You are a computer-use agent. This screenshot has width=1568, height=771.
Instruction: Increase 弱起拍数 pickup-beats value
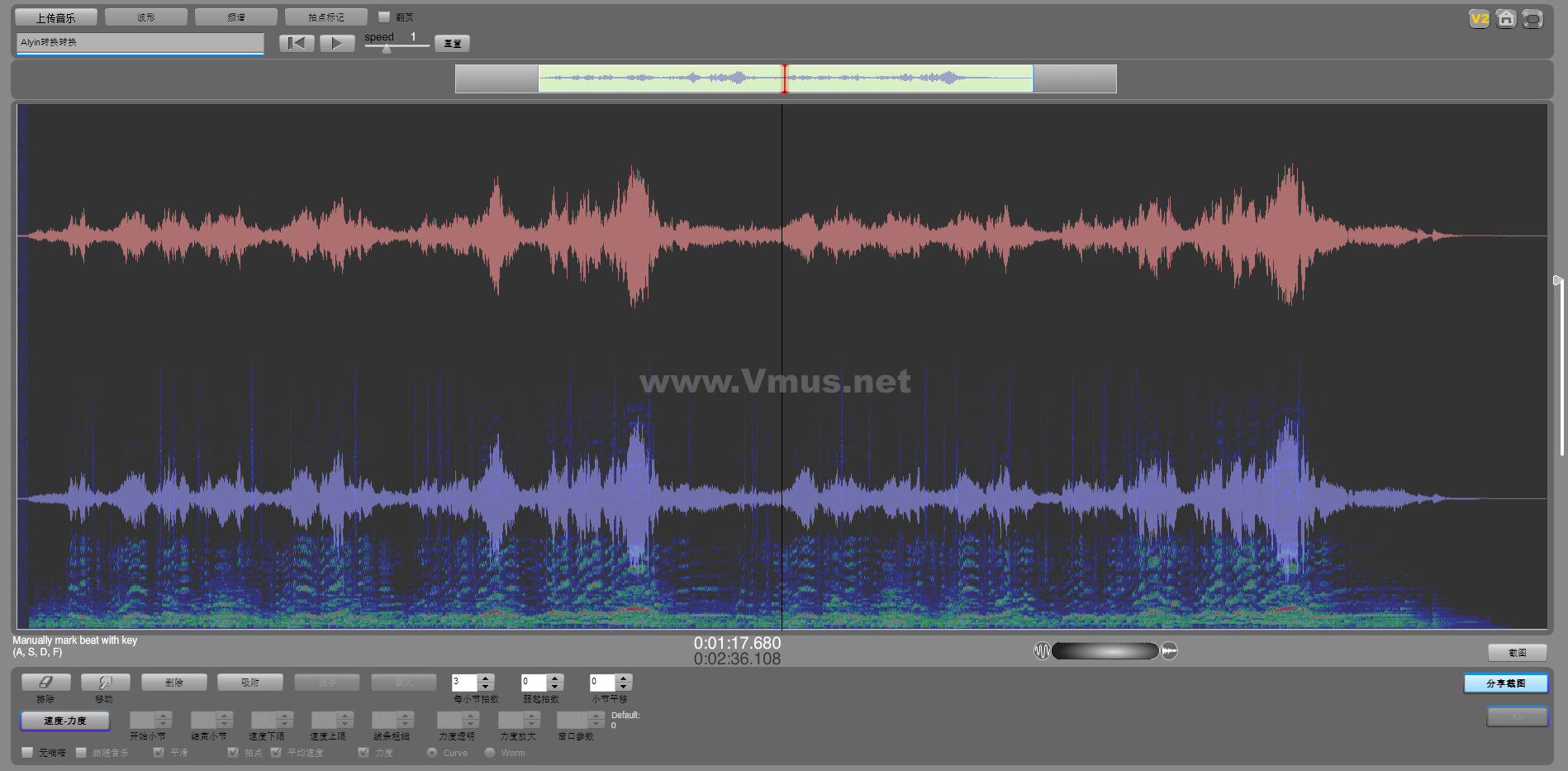[555, 678]
